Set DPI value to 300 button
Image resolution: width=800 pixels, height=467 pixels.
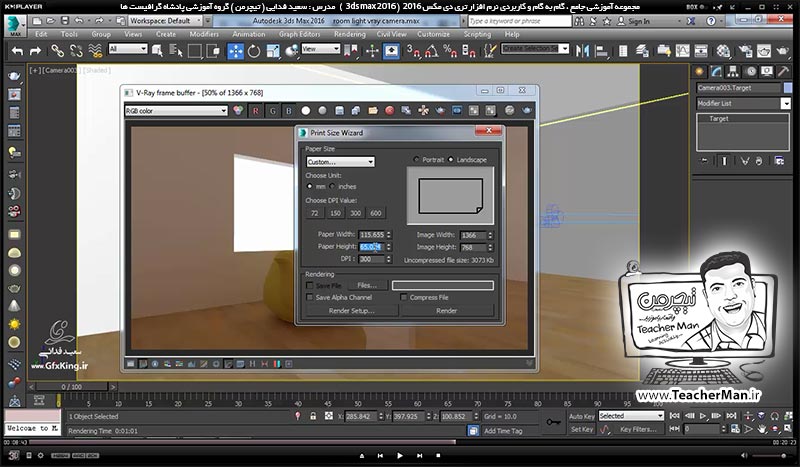[356, 213]
